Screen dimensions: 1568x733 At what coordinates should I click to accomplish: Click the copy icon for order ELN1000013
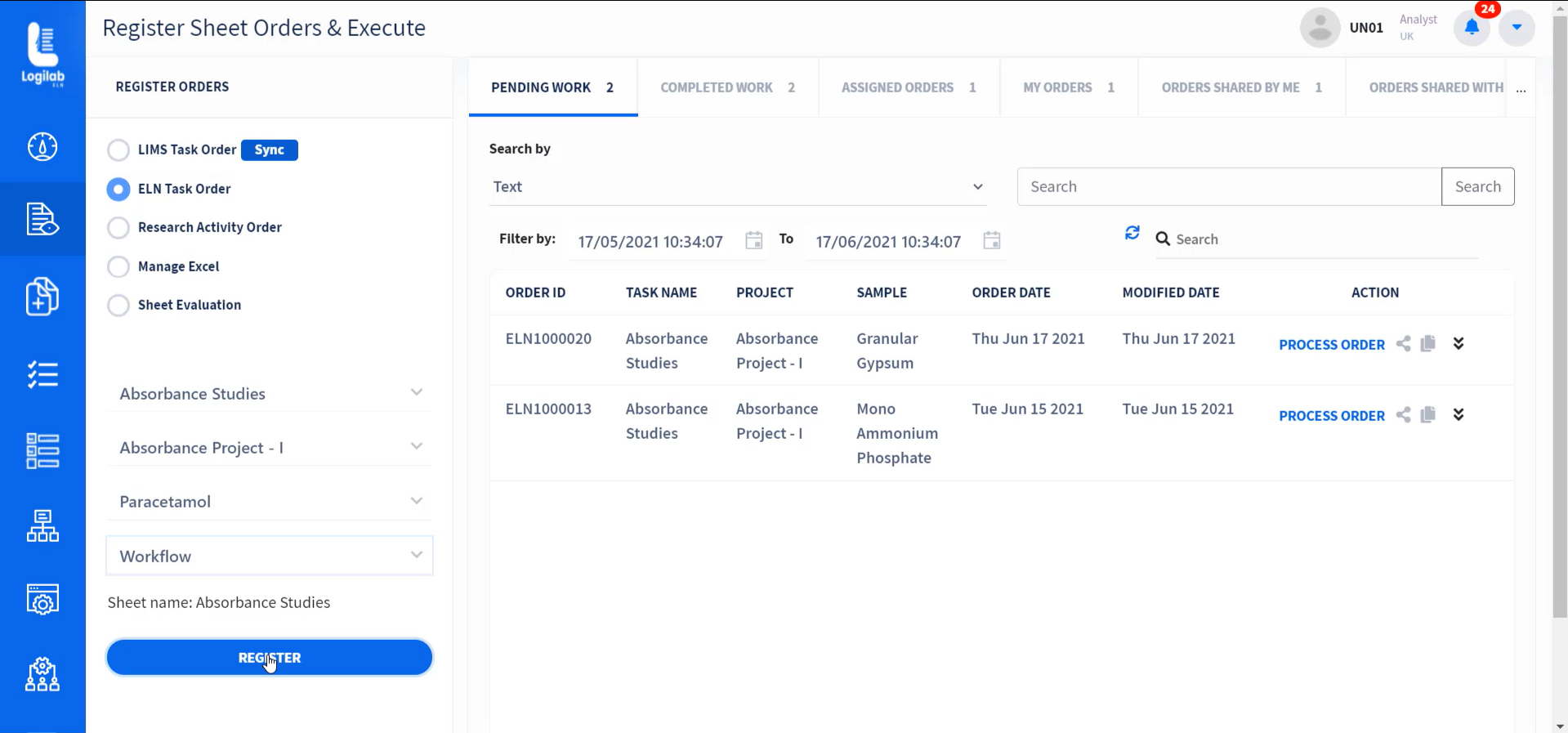point(1427,415)
